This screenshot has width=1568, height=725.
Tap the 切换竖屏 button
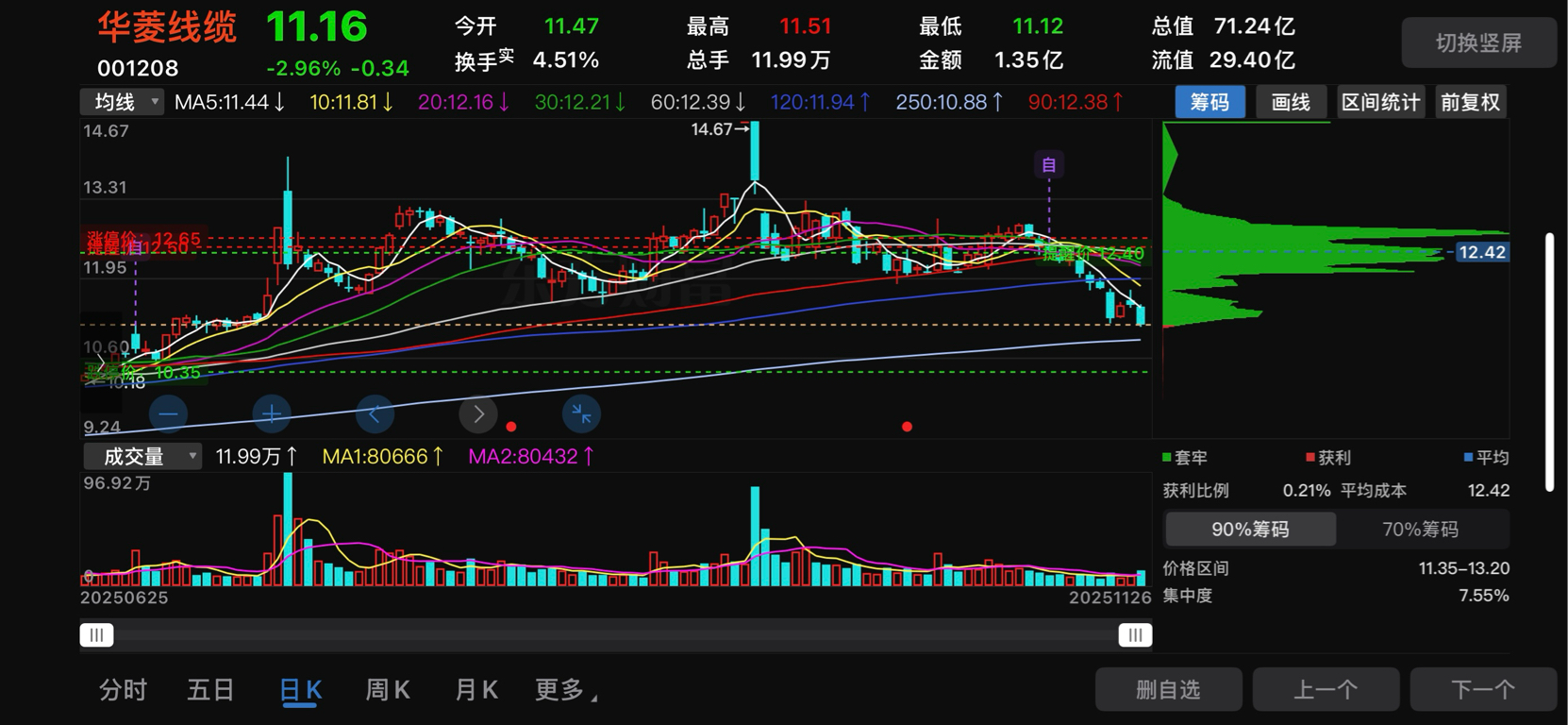pyautogui.click(x=1478, y=42)
